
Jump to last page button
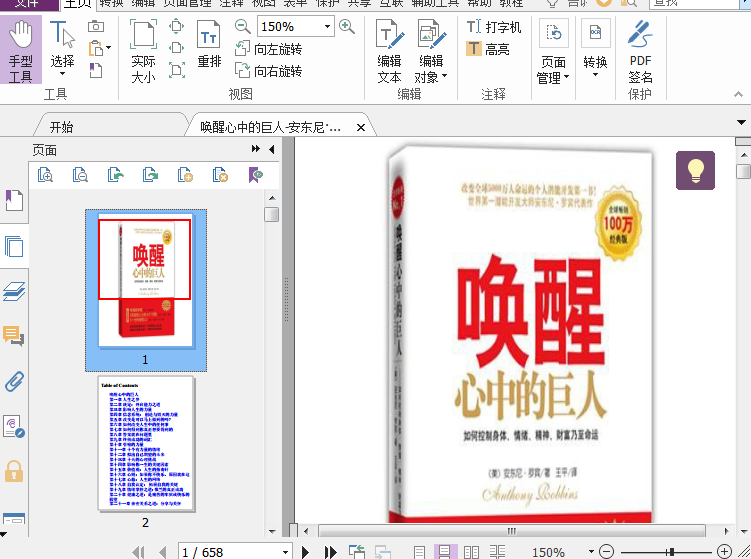coord(330,552)
